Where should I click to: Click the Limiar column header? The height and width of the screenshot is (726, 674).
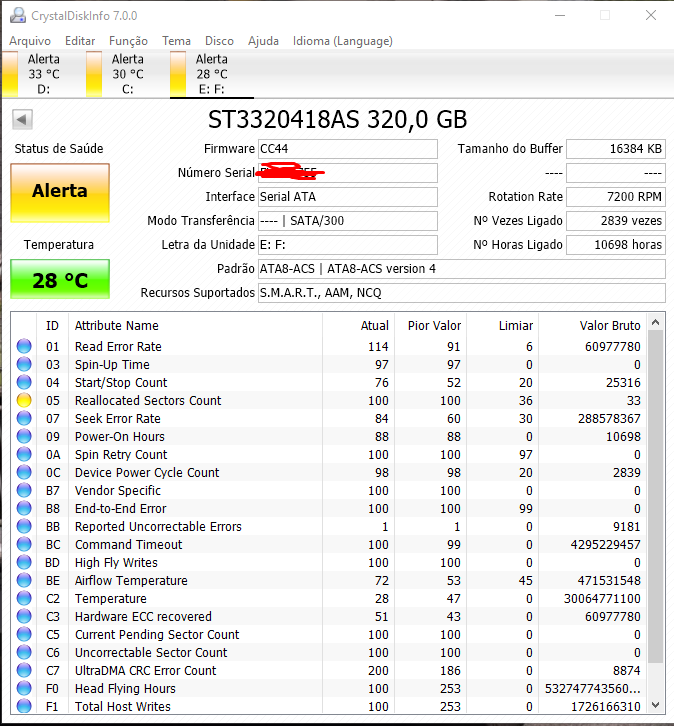click(x=503, y=325)
